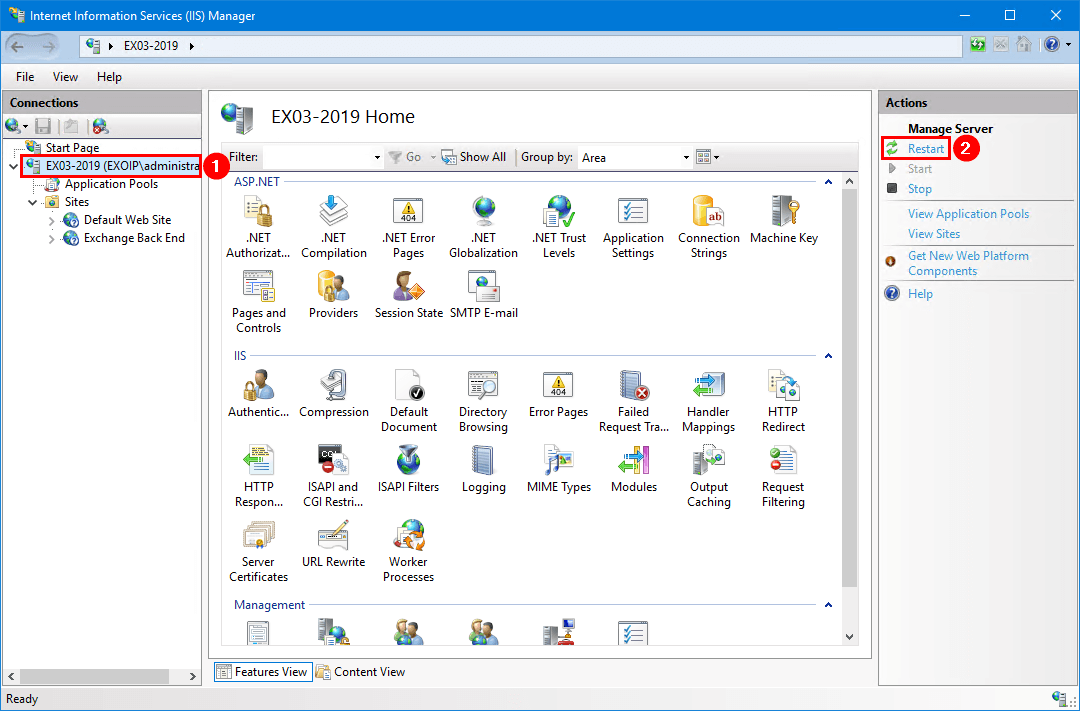The width and height of the screenshot is (1080, 711).
Task: Open .NET Authorization Rules feature
Action: click(x=258, y=226)
